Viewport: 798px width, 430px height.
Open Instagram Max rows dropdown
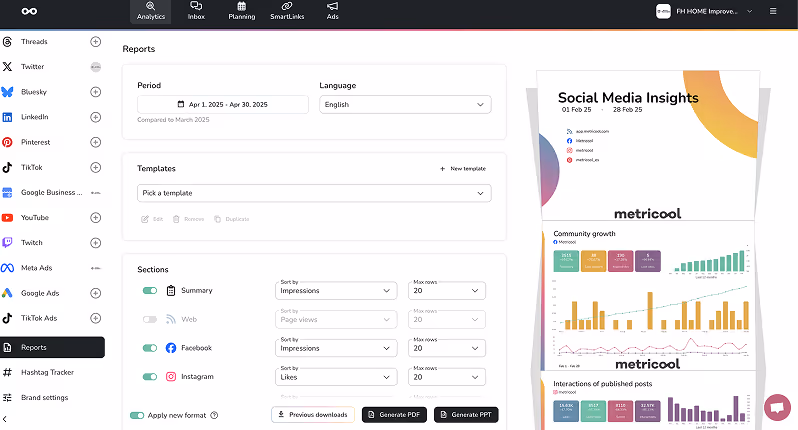(446, 377)
